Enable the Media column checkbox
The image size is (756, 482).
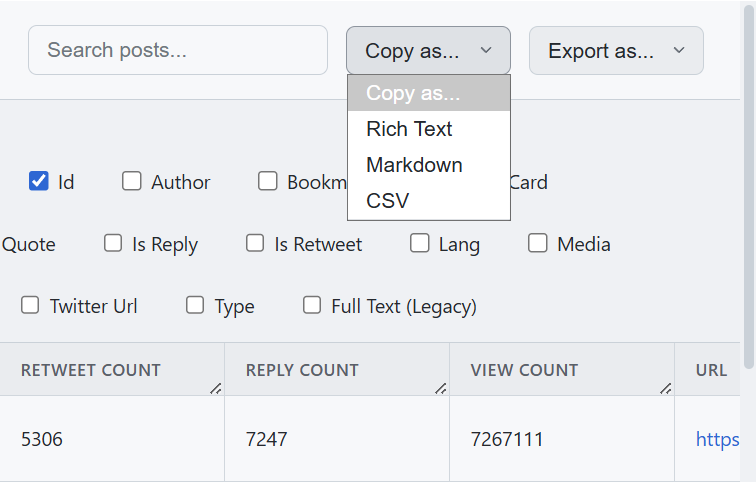click(538, 244)
